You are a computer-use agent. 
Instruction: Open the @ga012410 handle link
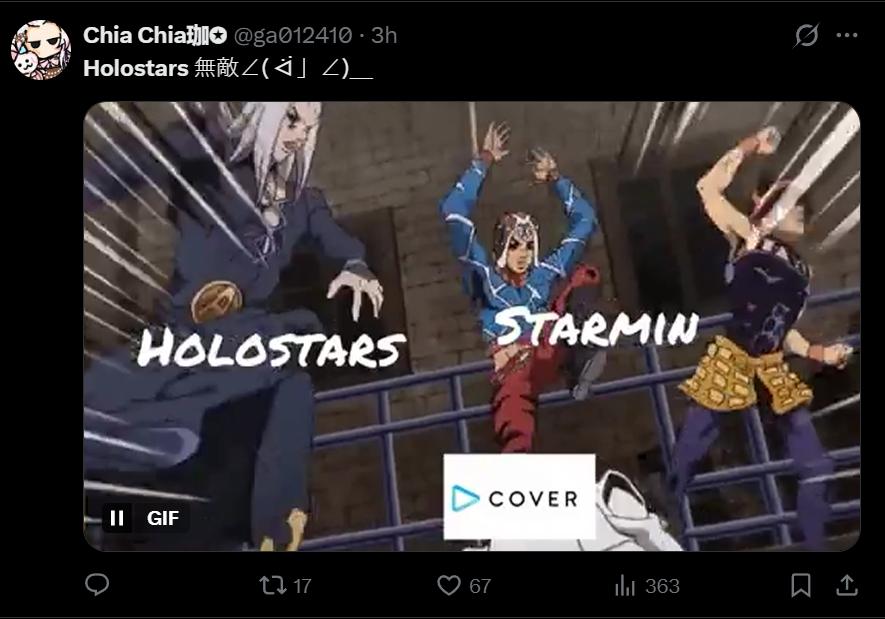[x=293, y=36]
